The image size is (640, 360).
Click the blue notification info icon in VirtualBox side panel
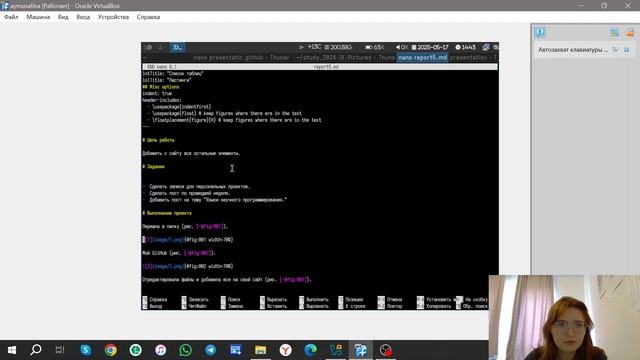[x=540, y=32]
